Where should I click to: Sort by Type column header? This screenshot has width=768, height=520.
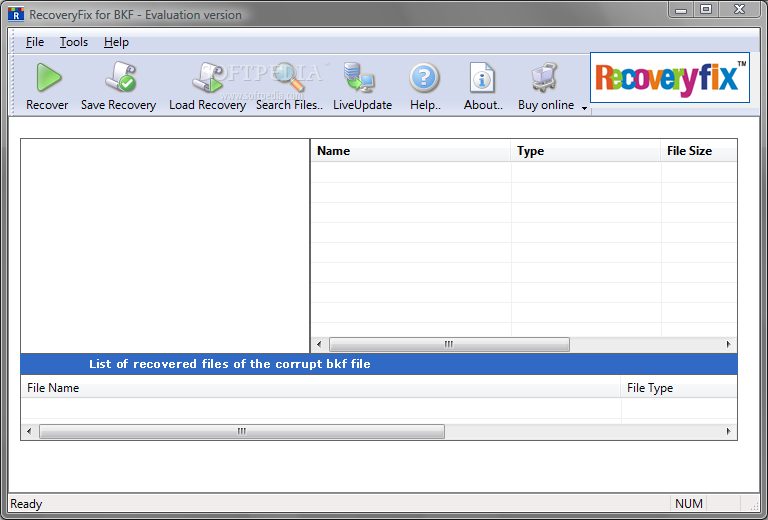tap(586, 151)
